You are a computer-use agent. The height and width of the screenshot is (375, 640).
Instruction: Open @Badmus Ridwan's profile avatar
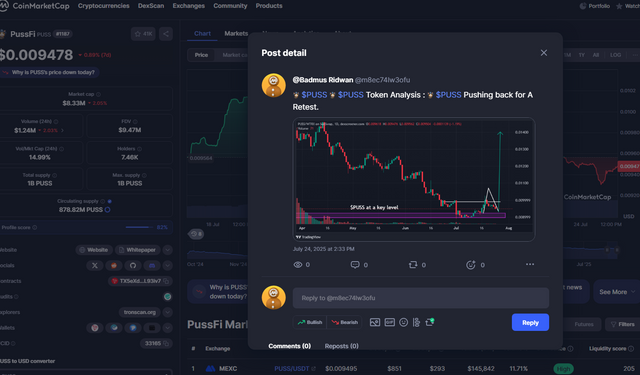click(x=273, y=85)
